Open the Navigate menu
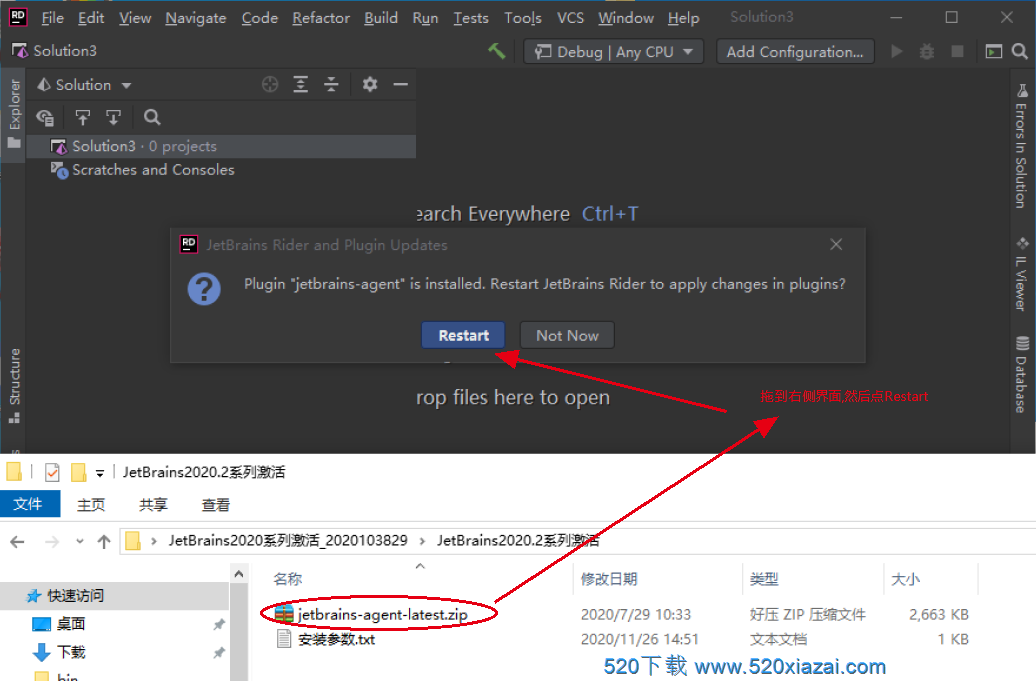 coord(196,18)
